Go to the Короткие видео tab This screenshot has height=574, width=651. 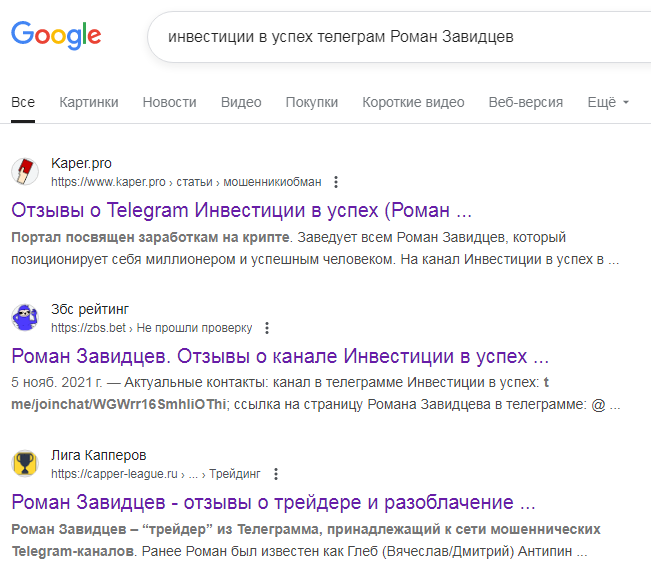(413, 102)
